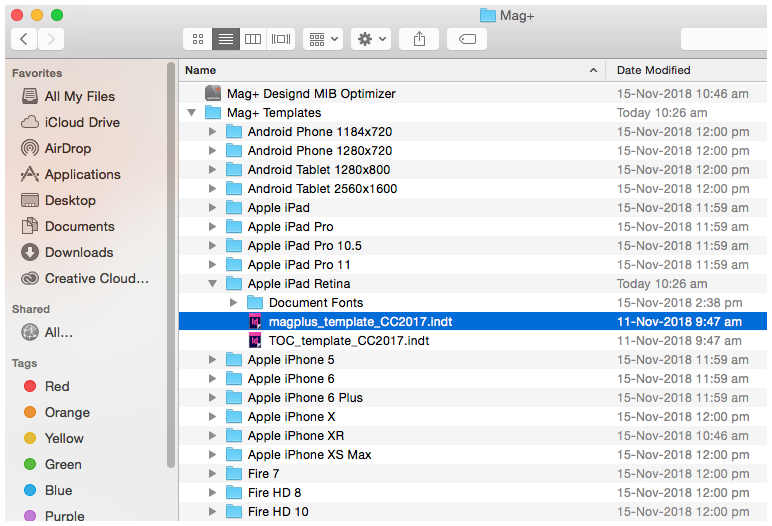Switch to column view

(253, 39)
